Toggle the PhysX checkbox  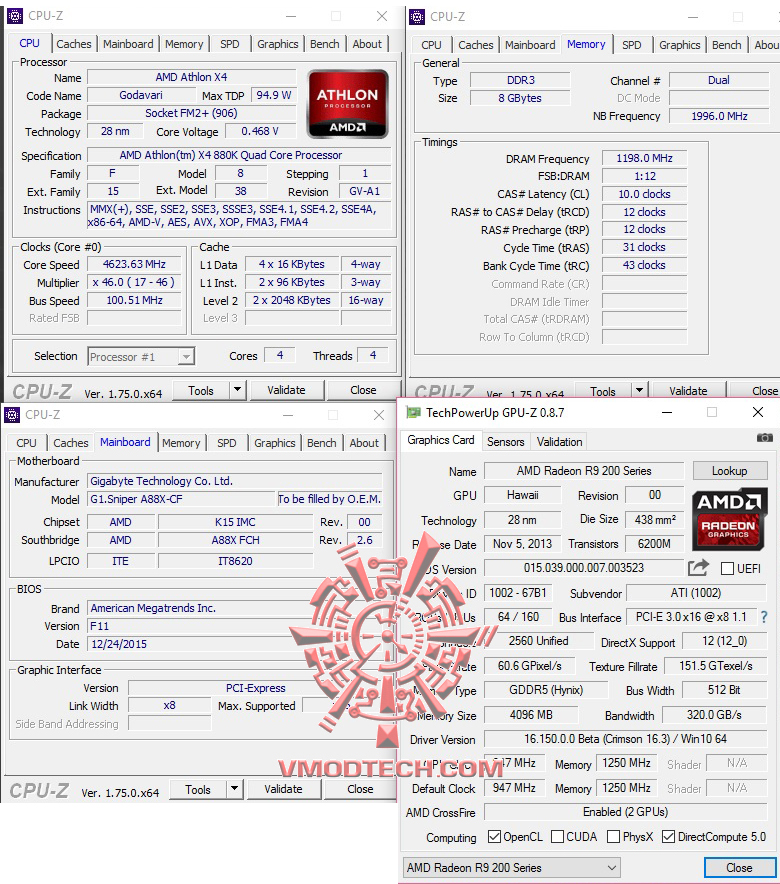pyautogui.click(x=614, y=837)
